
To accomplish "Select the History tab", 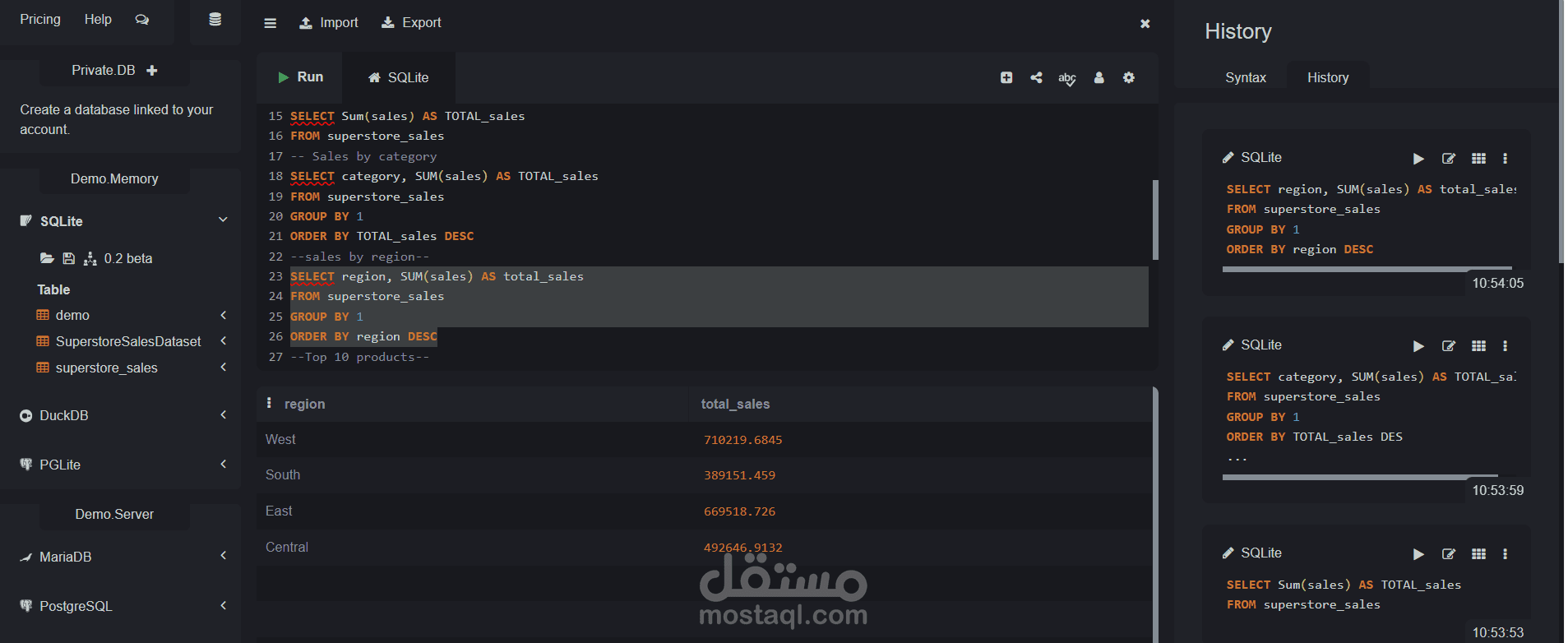I will click(x=1328, y=77).
